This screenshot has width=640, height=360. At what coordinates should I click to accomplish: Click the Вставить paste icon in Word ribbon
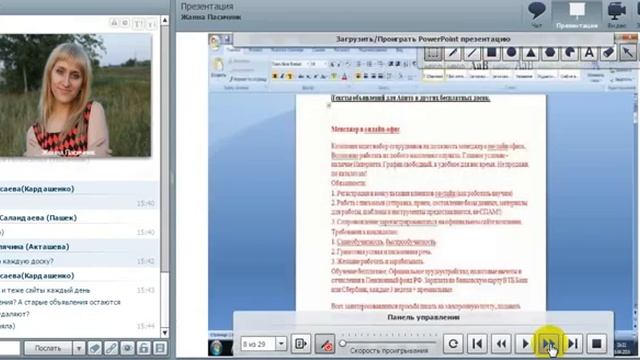(218, 67)
